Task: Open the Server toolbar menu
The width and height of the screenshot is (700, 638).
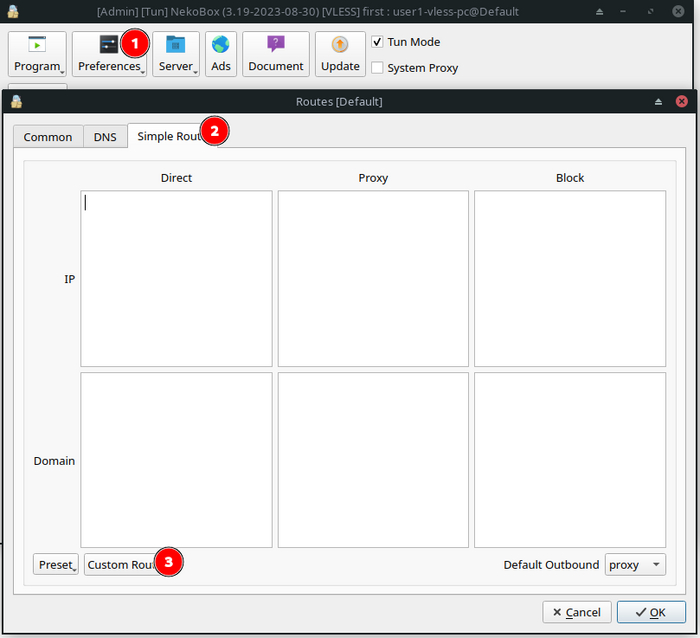Action: pyautogui.click(x=176, y=54)
